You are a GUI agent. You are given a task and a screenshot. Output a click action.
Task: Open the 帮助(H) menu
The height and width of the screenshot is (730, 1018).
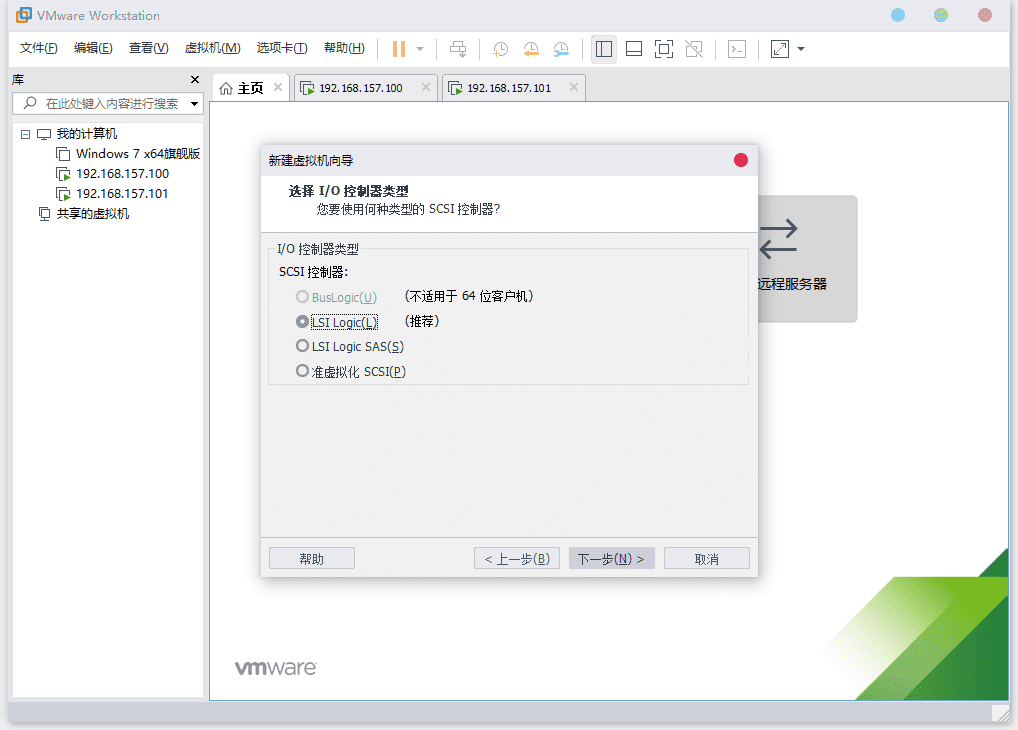pyautogui.click(x=344, y=48)
